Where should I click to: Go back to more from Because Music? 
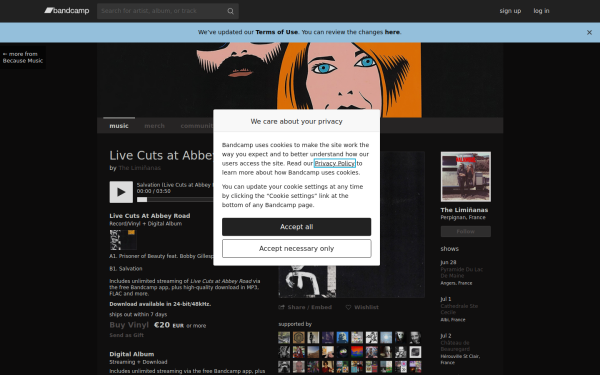click(23, 57)
